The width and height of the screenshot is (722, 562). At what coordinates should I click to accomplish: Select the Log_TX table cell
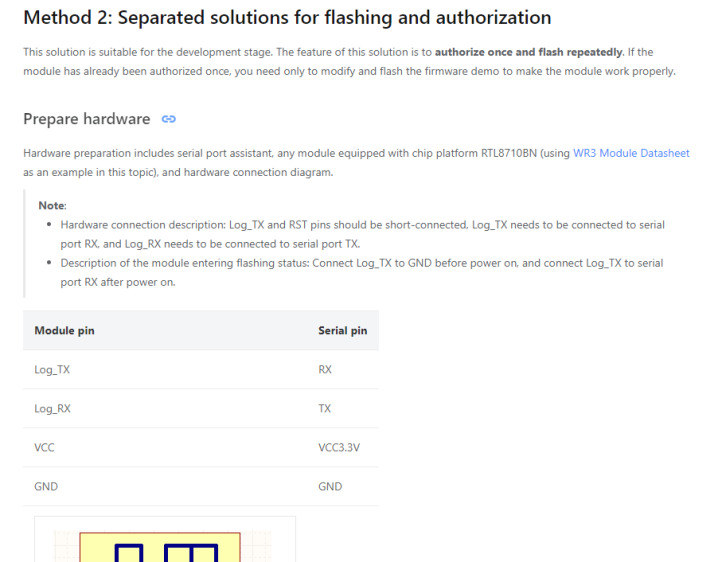52,370
